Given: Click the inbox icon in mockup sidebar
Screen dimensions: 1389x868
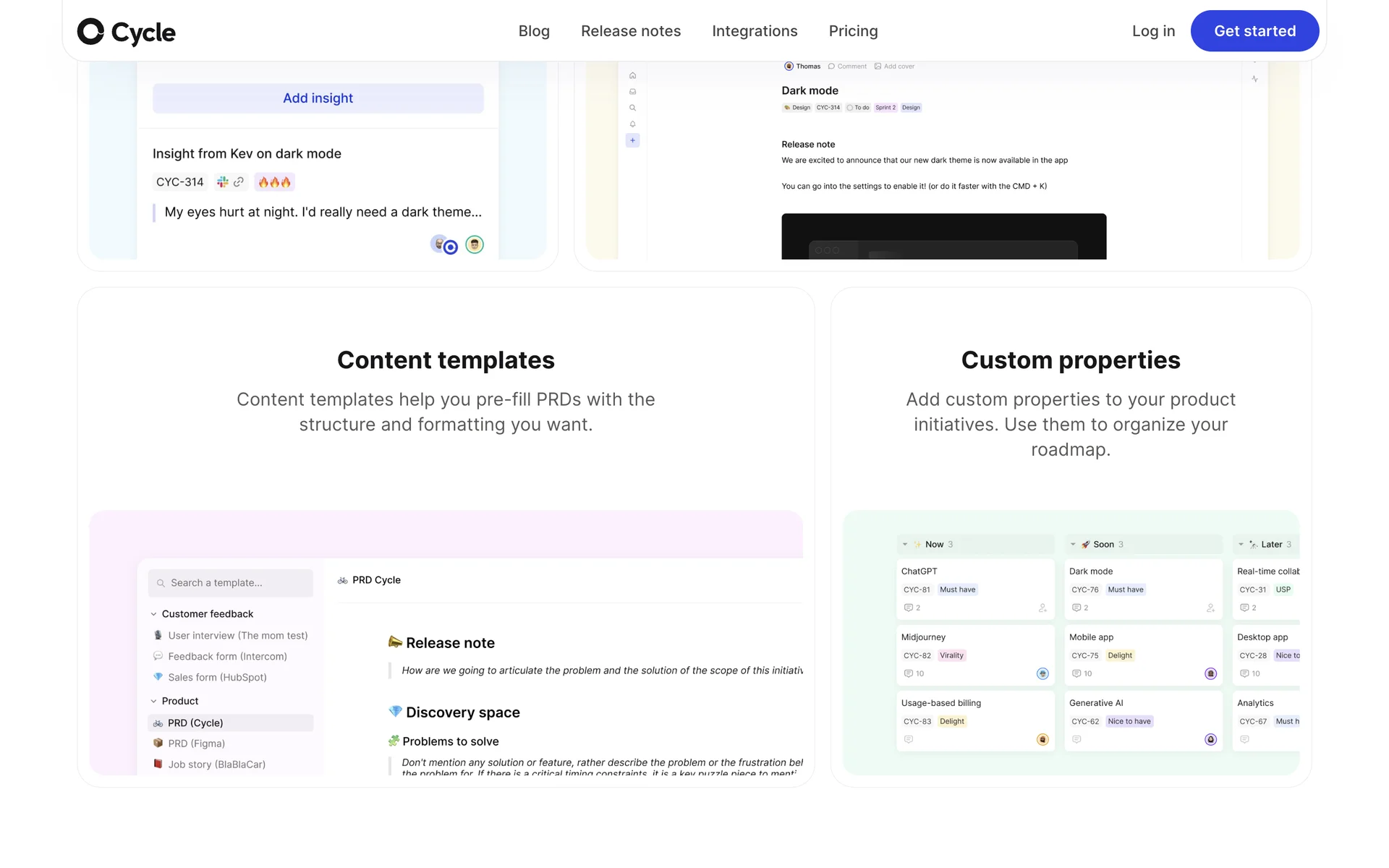Looking at the screenshot, I should (x=632, y=92).
